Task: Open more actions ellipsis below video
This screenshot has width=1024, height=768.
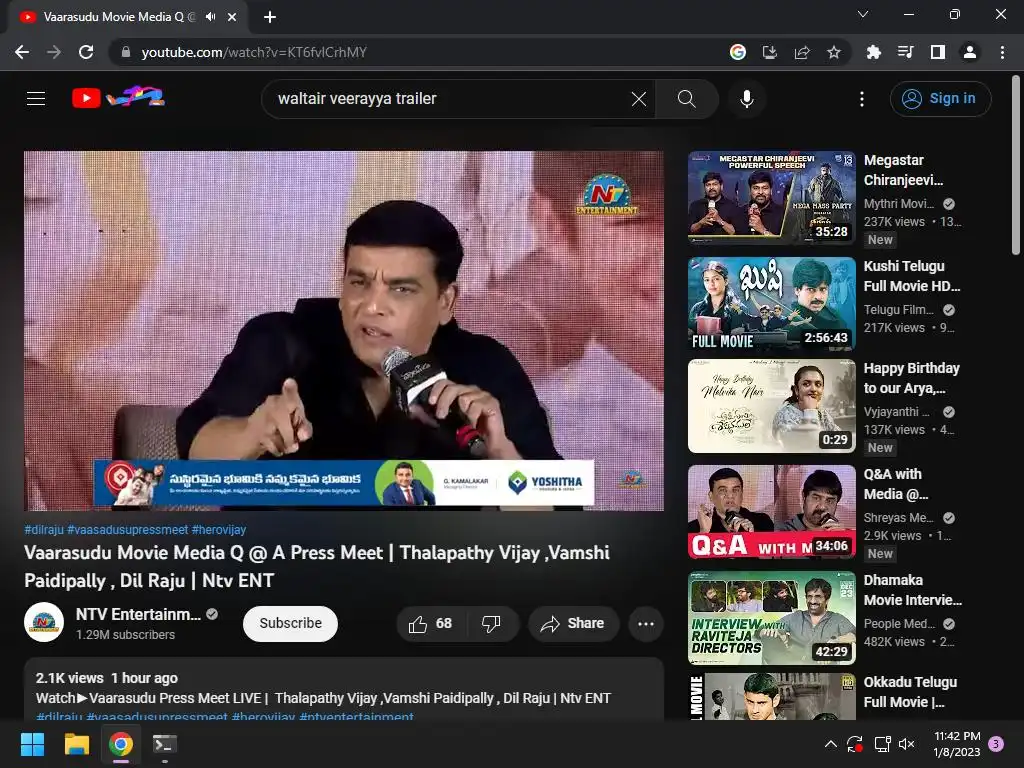Action: point(646,624)
